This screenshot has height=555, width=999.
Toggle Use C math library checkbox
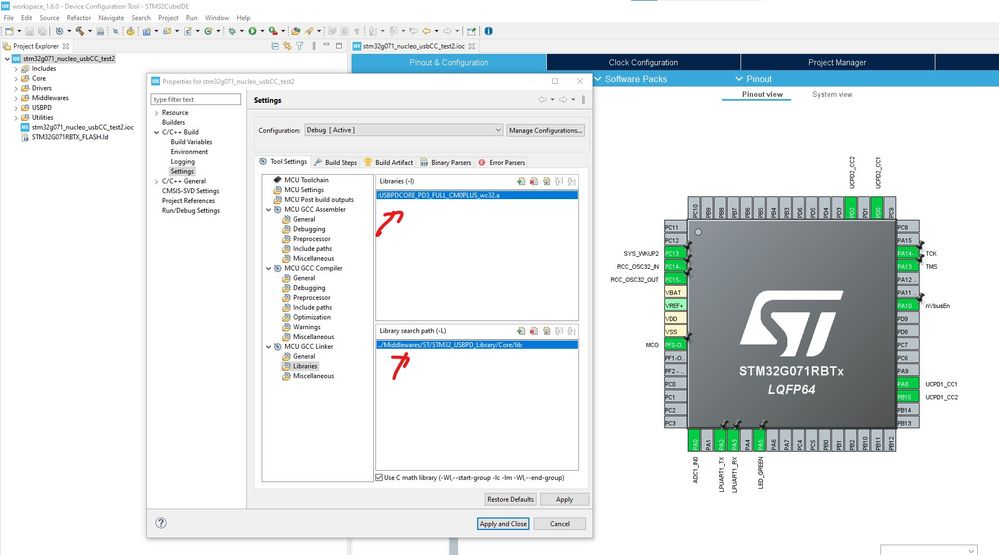[x=380, y=477]
